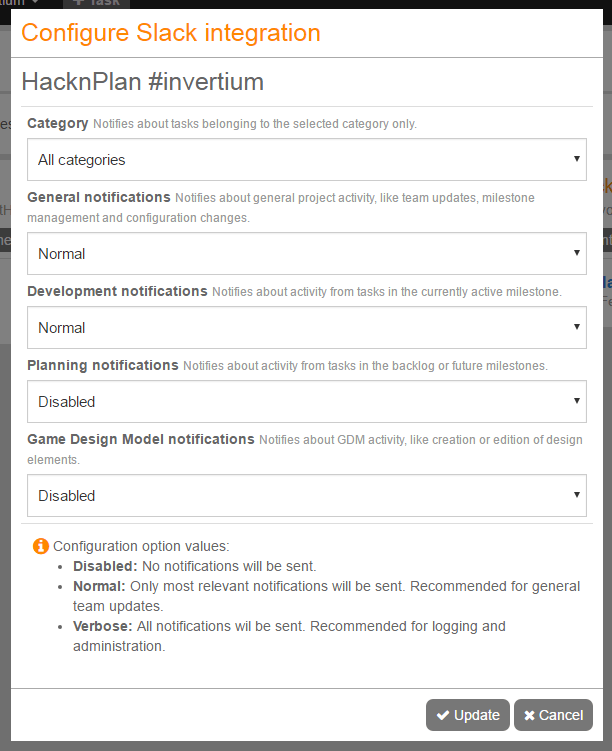Expand the Planning notifications dropdown
The width and height of the screenshot is (612, 751).
click(306, 402)
